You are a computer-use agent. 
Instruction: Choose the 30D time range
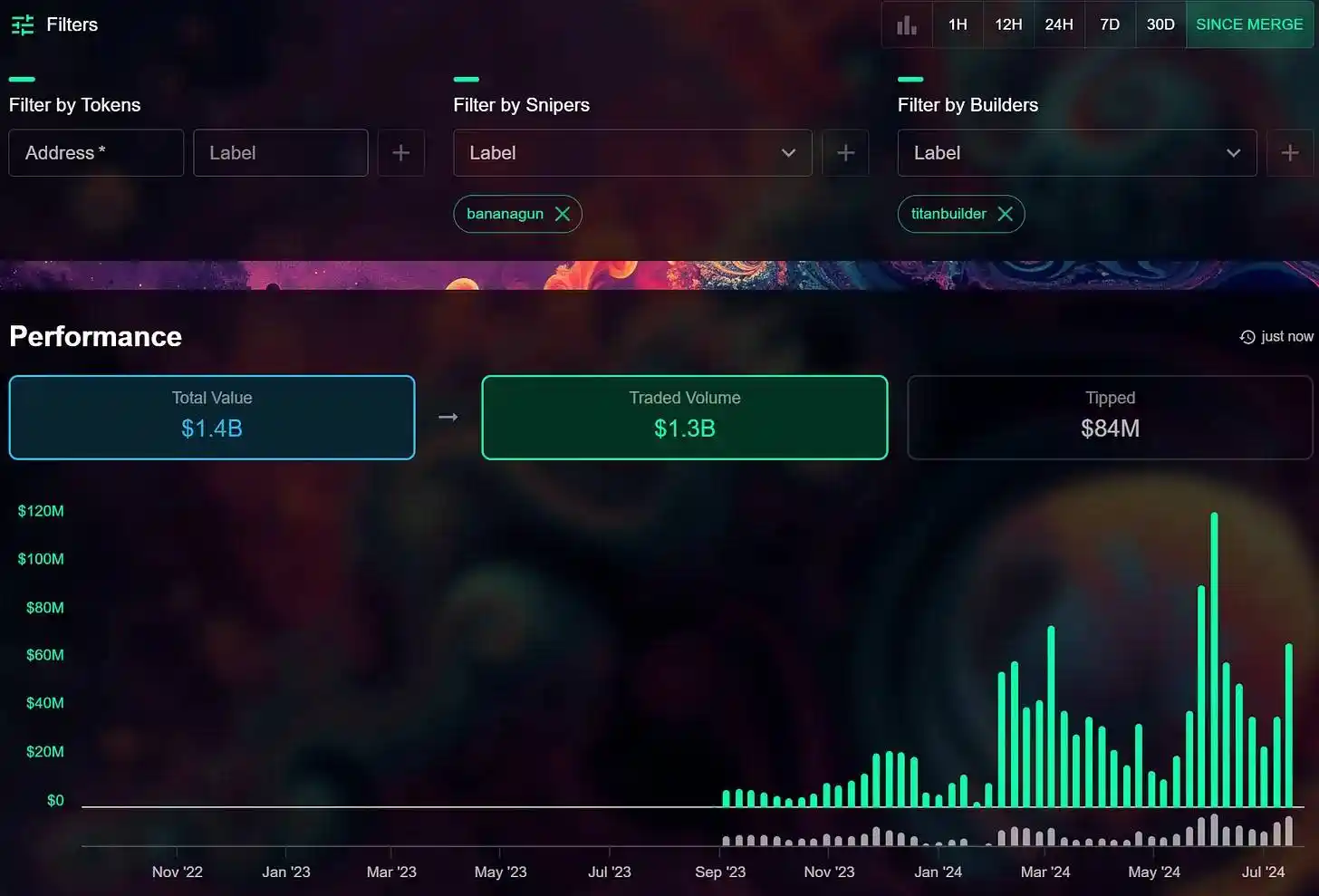(1160, 24)
